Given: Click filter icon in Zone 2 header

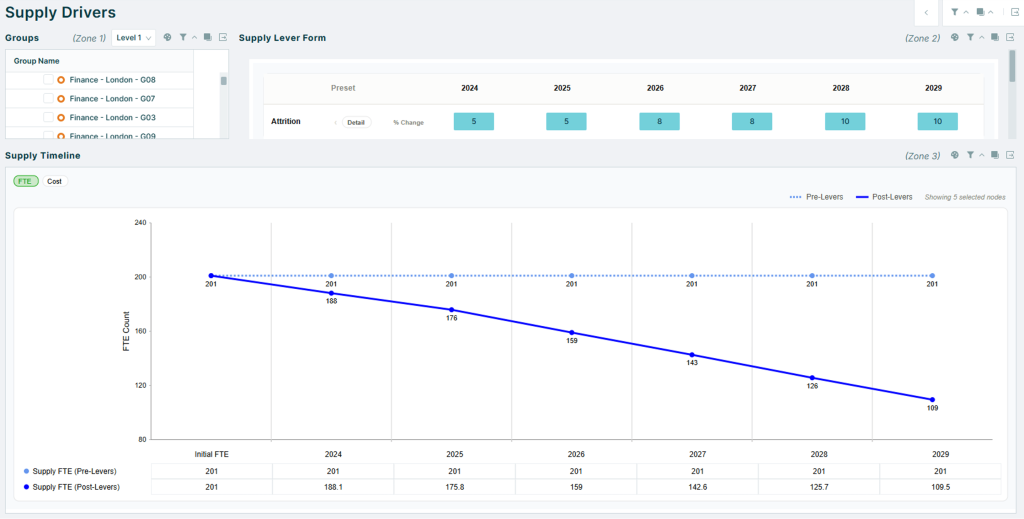Looking at the screenshot, I should 970,38.
